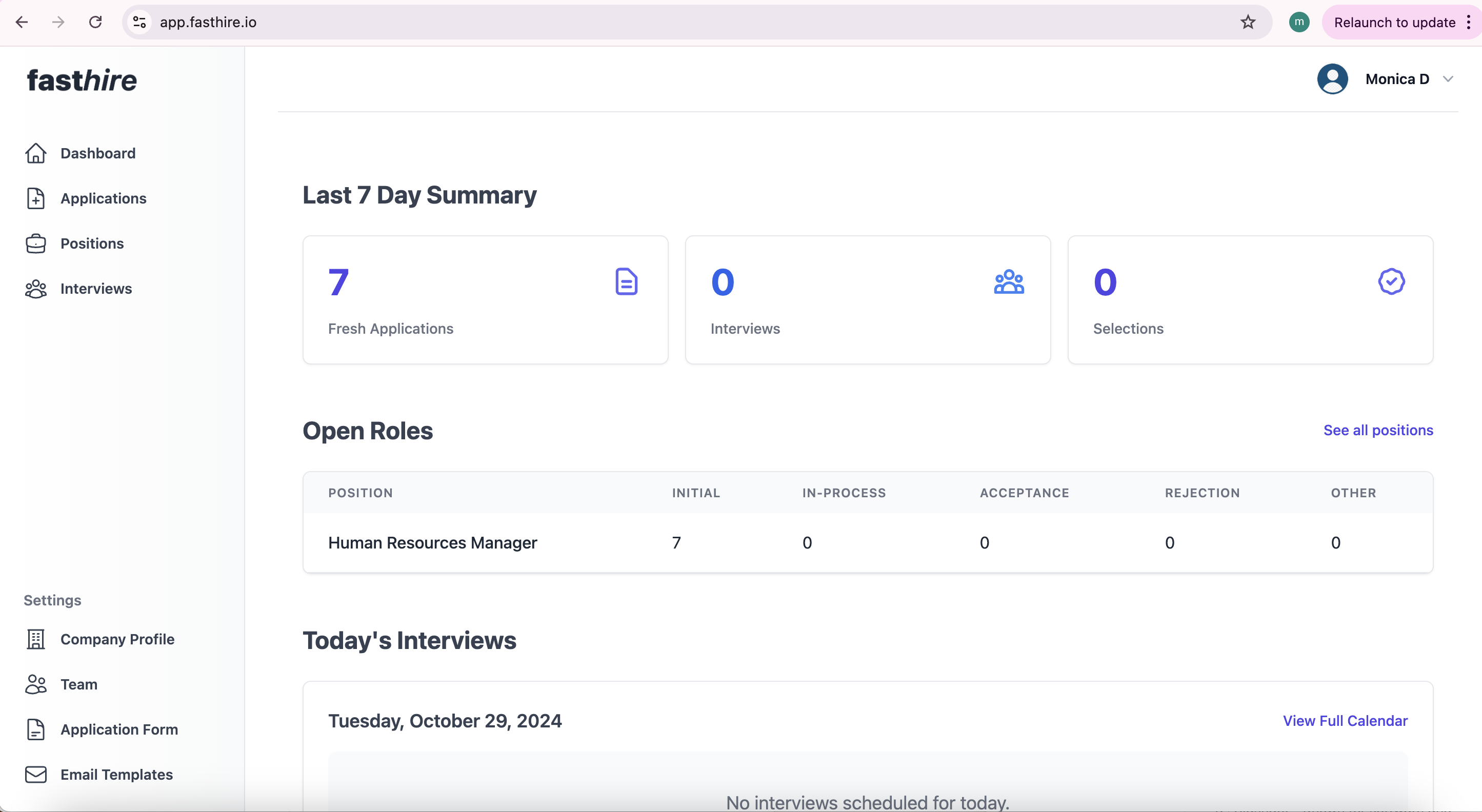Click Monica D user avatar

[1332, 79]
